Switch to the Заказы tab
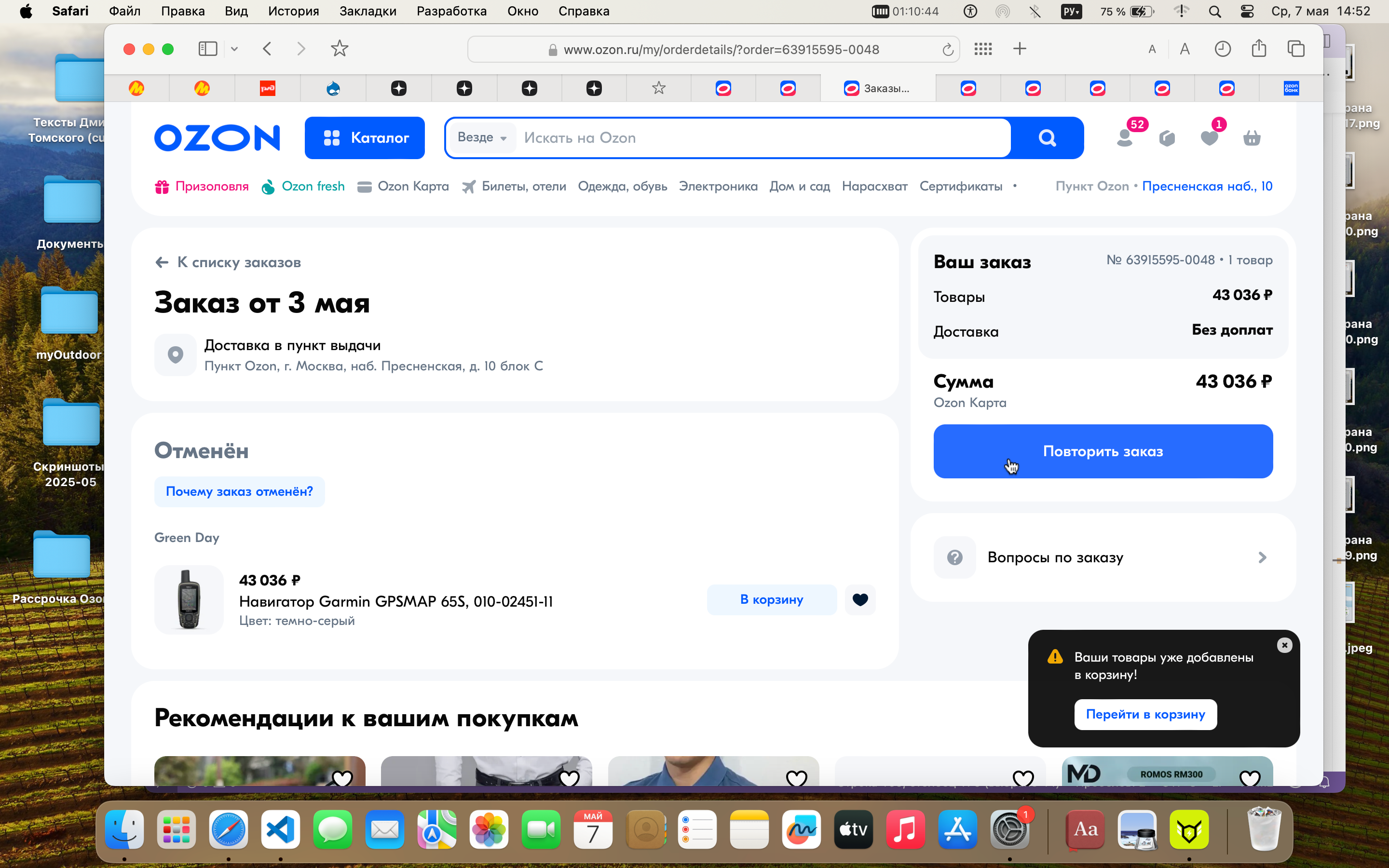Image resolution: width=1389 pixels, height=868 pixels. click(878, 88)
